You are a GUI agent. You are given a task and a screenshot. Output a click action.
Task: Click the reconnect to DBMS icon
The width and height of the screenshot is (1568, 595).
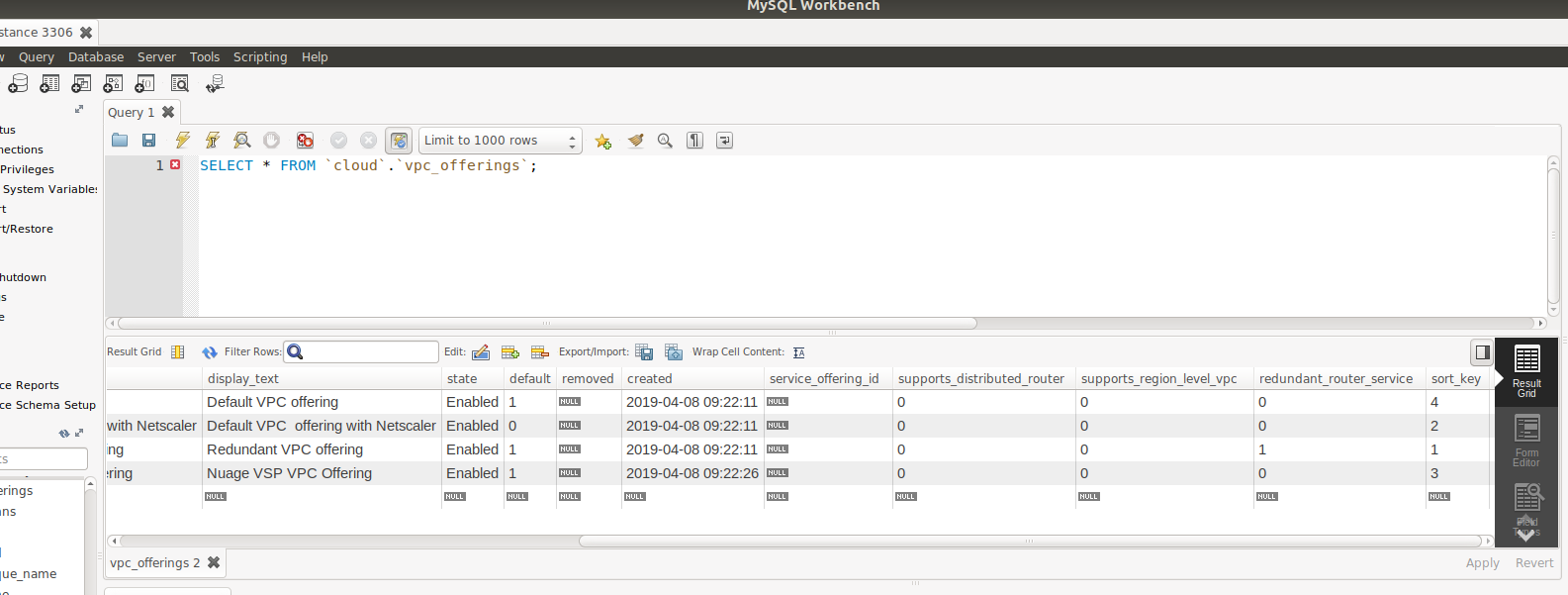coord(215,84)
